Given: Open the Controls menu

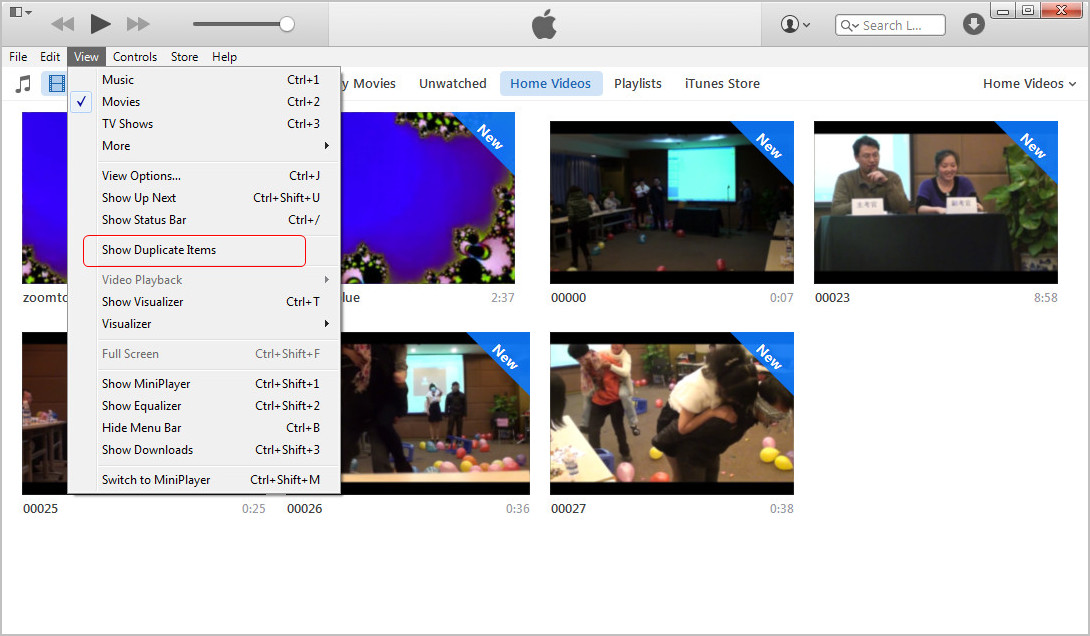Looking at the screenshot, I should coord(135,57).
